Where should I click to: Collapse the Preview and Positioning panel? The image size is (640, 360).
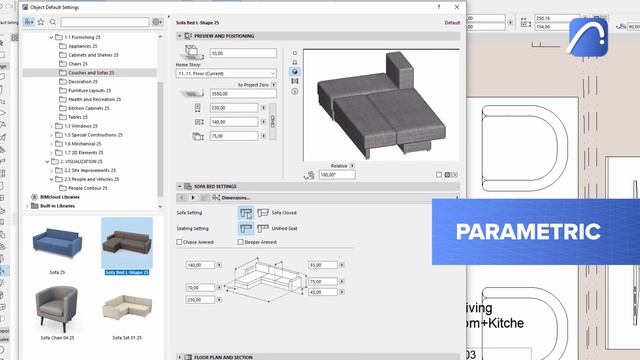(x=179, y=36)
